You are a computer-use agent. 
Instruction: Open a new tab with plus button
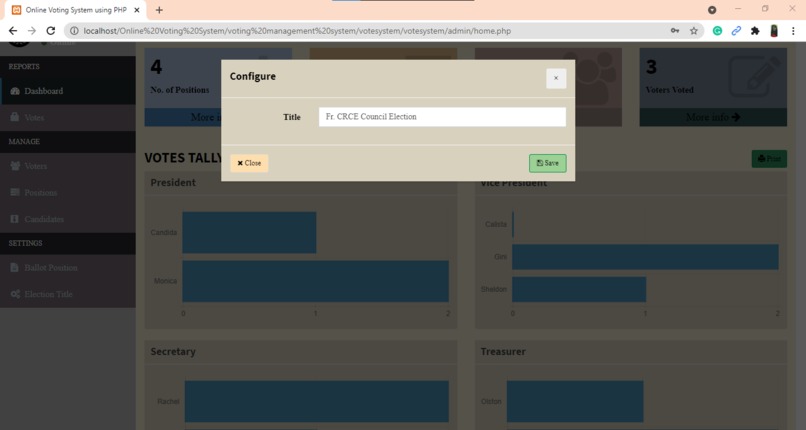(159, 10)
